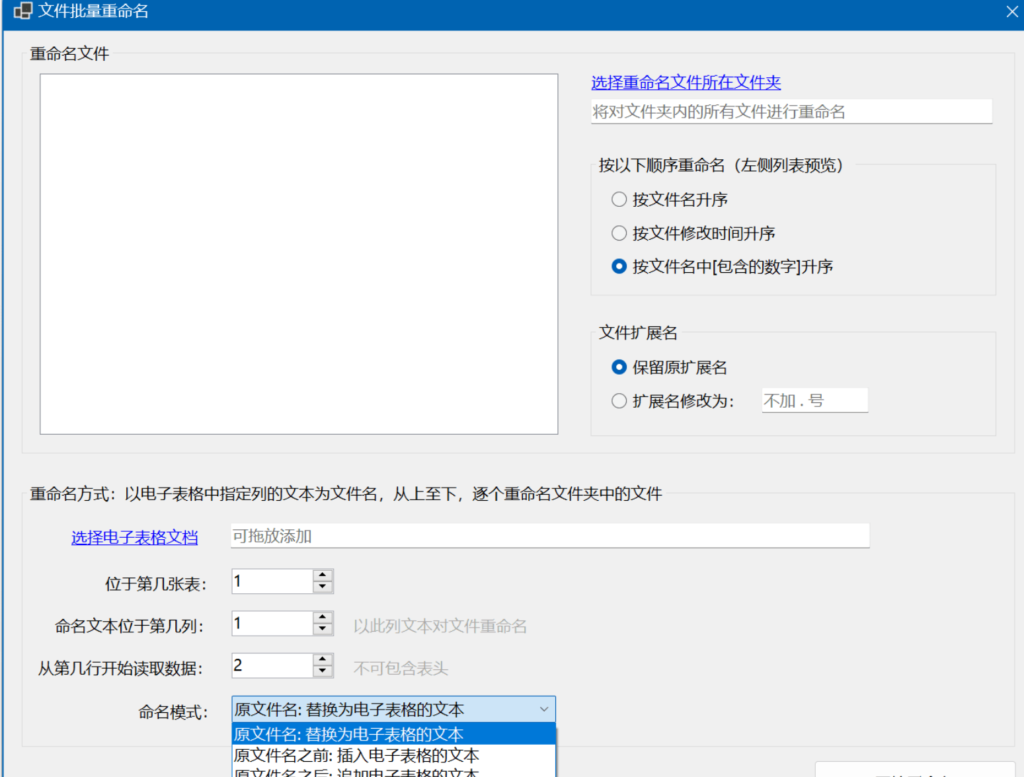This screenshot has height=777, width=1024.
Task: Click 选择电子表格文档 link
Action: pyautogui.click(x=134, y=538)
